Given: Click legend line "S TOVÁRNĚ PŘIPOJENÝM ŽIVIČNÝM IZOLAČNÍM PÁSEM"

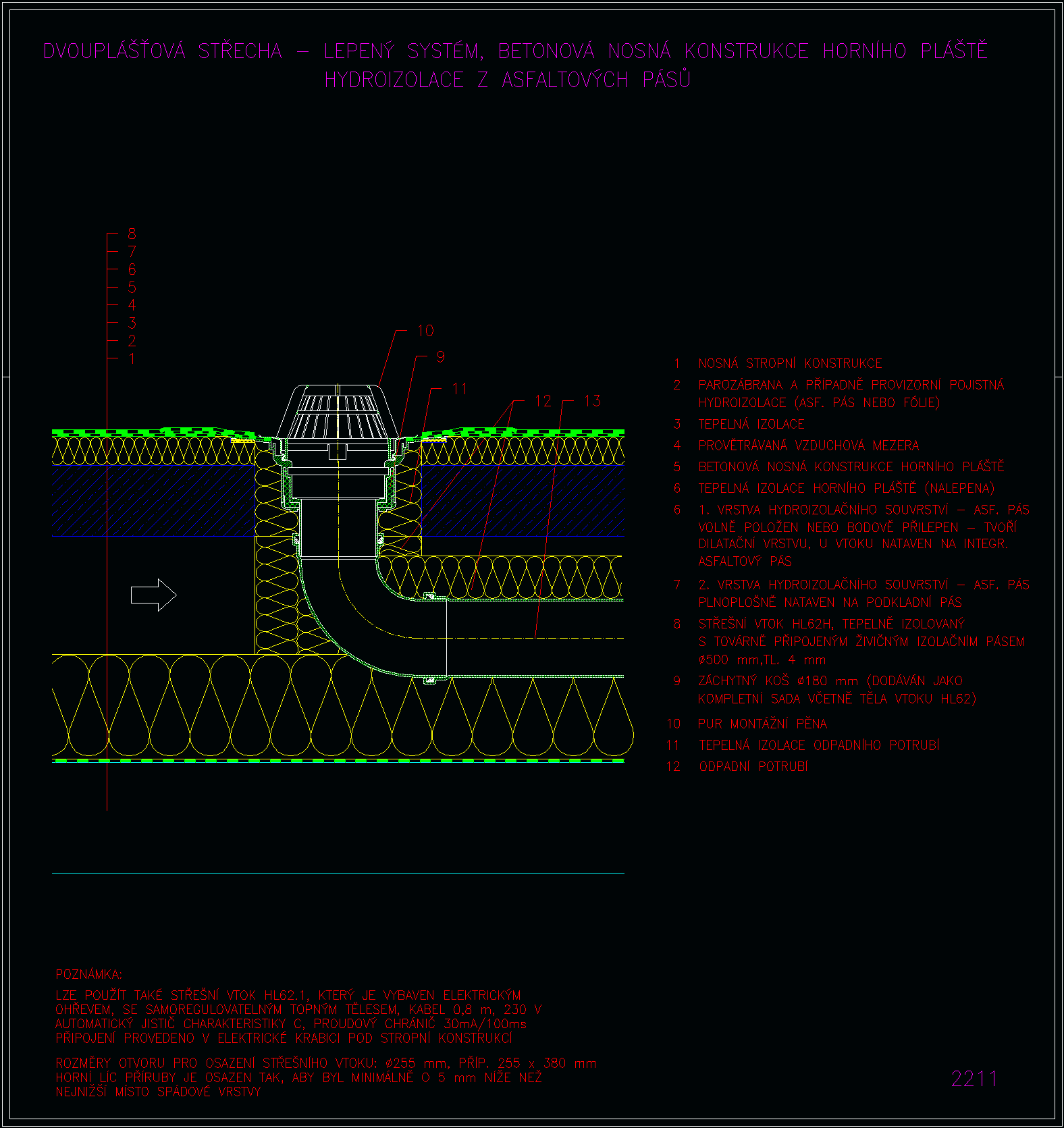Looking at the screenshot, I should [x=861, y=641].
